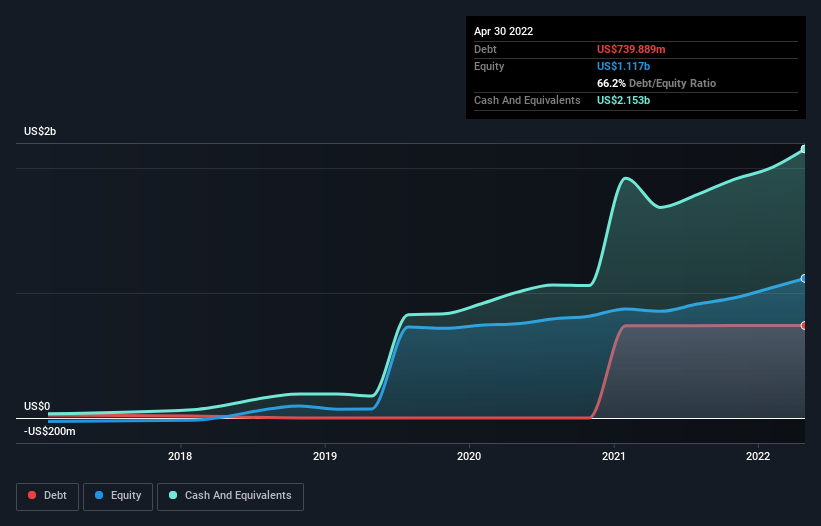
Task: Select the Equity endpoint marker on chart
Action: 804,278
